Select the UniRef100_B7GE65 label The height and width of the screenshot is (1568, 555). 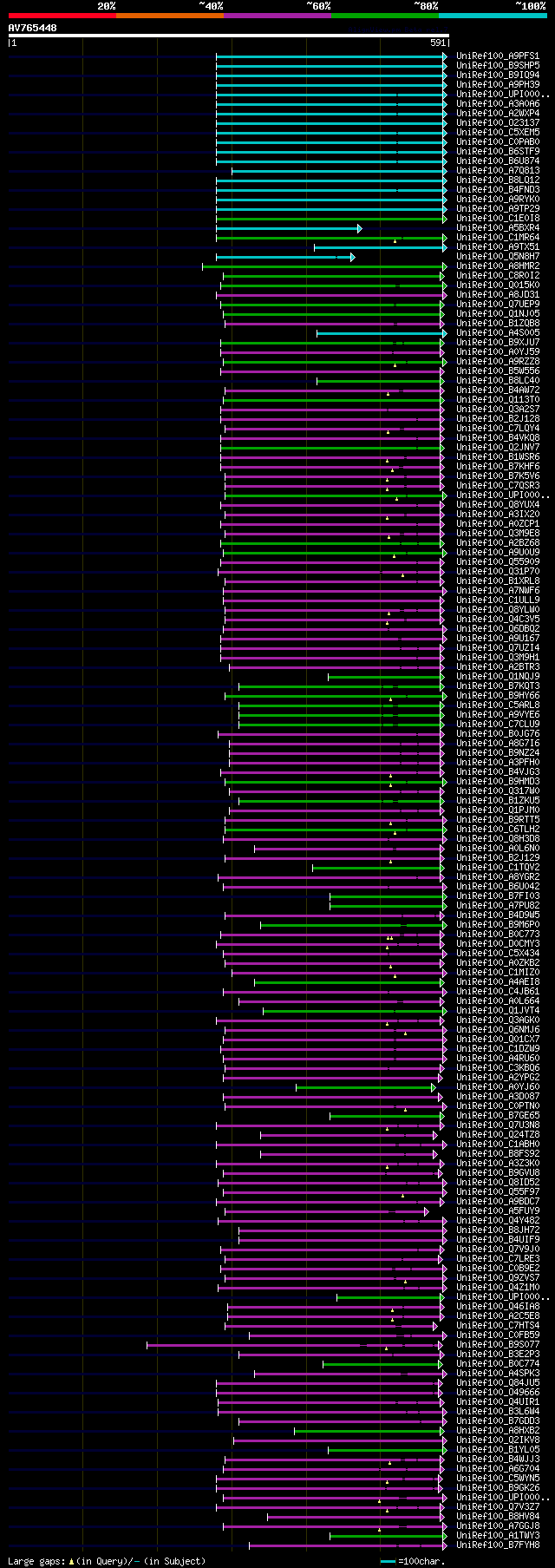click(x=498, y=1115)
